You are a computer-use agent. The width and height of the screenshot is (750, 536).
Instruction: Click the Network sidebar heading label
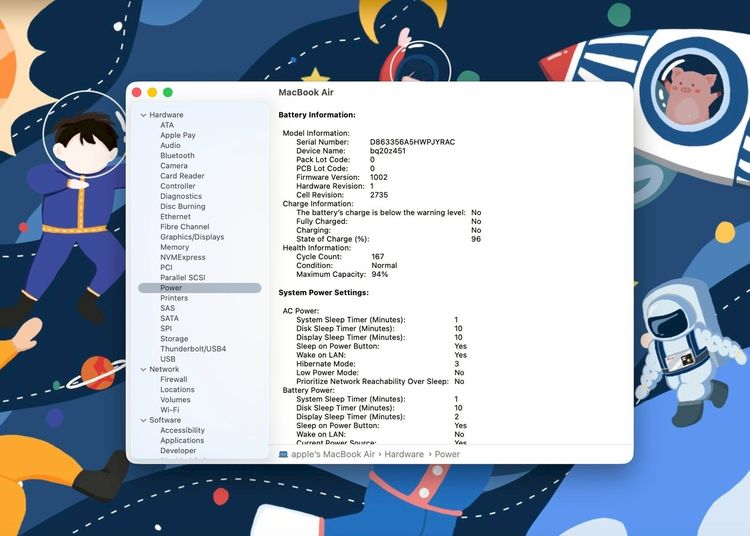(164, 369)
